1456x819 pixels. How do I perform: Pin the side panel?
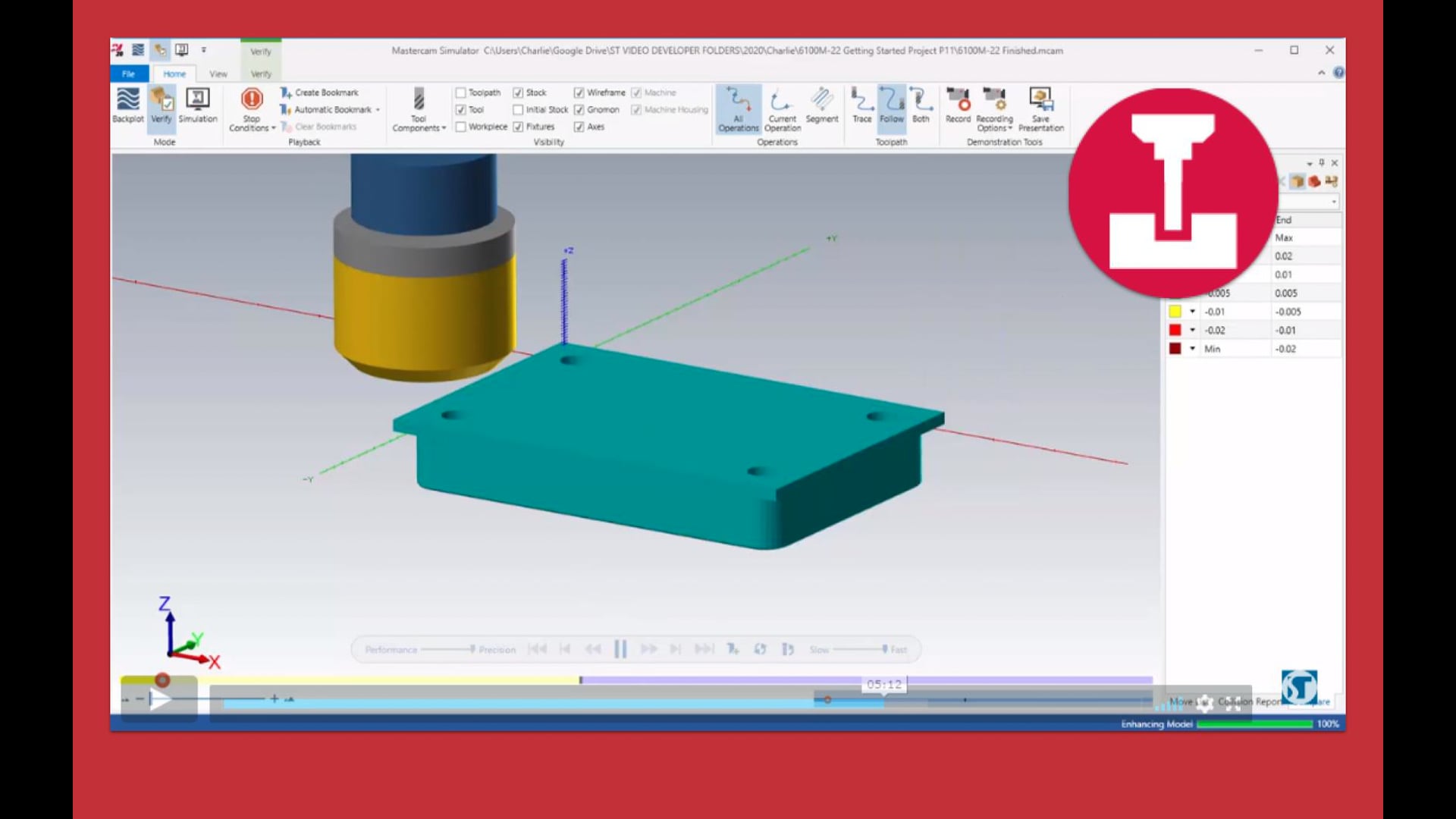pos(1322,163)
